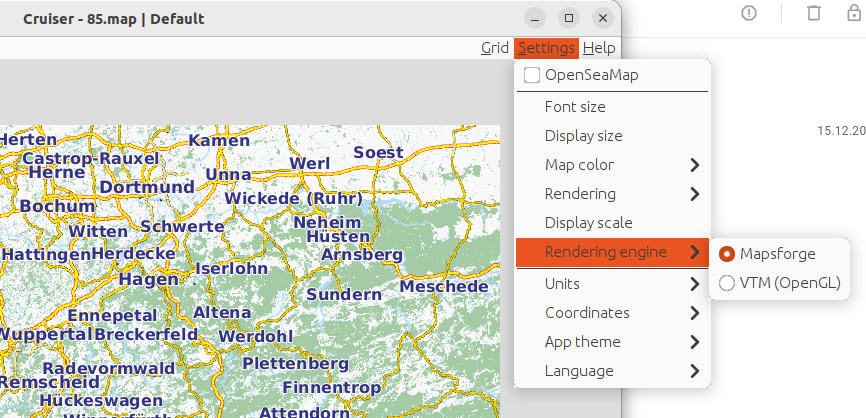Viewport: 866px width, 418px height.
Task: Expand the Coordinates submenu
Action: coord(612,313)
